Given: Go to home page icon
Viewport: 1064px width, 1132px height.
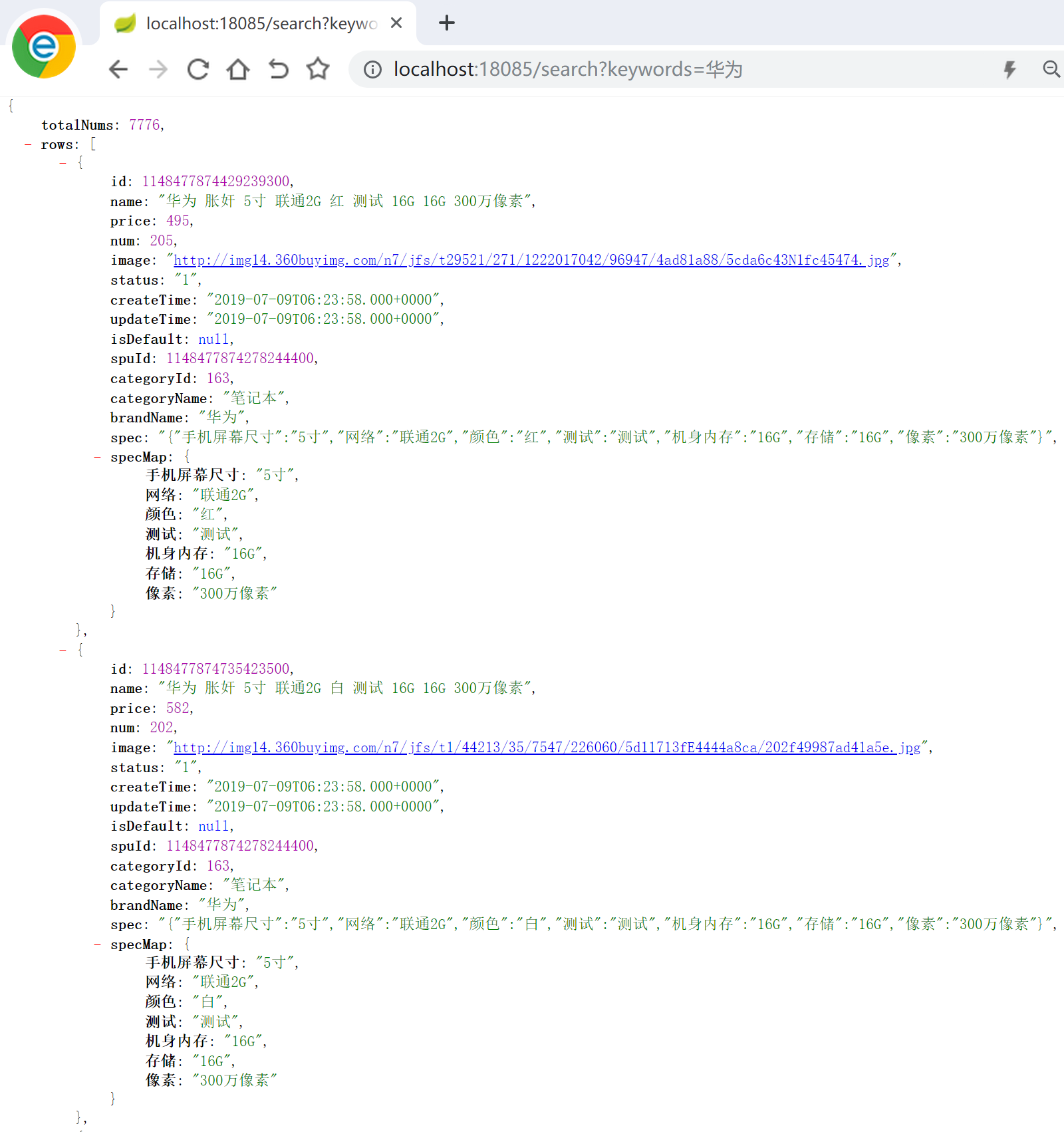Looking at the screenshot, I should tap(238, 69).
